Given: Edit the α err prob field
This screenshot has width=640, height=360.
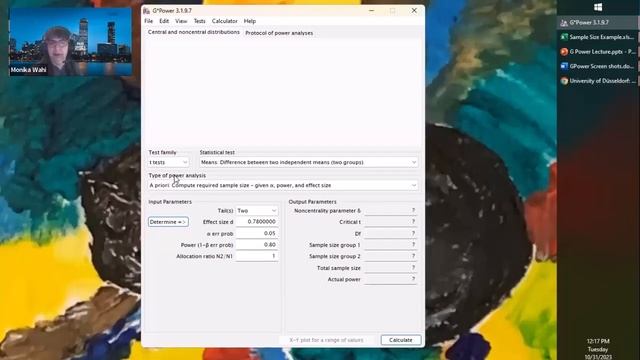Looking at the screenshot, I should (257, 233).
